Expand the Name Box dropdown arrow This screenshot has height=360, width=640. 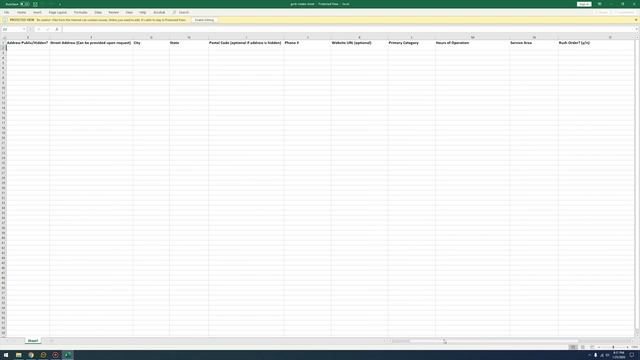pyautogui.click(x=24, y=29)
